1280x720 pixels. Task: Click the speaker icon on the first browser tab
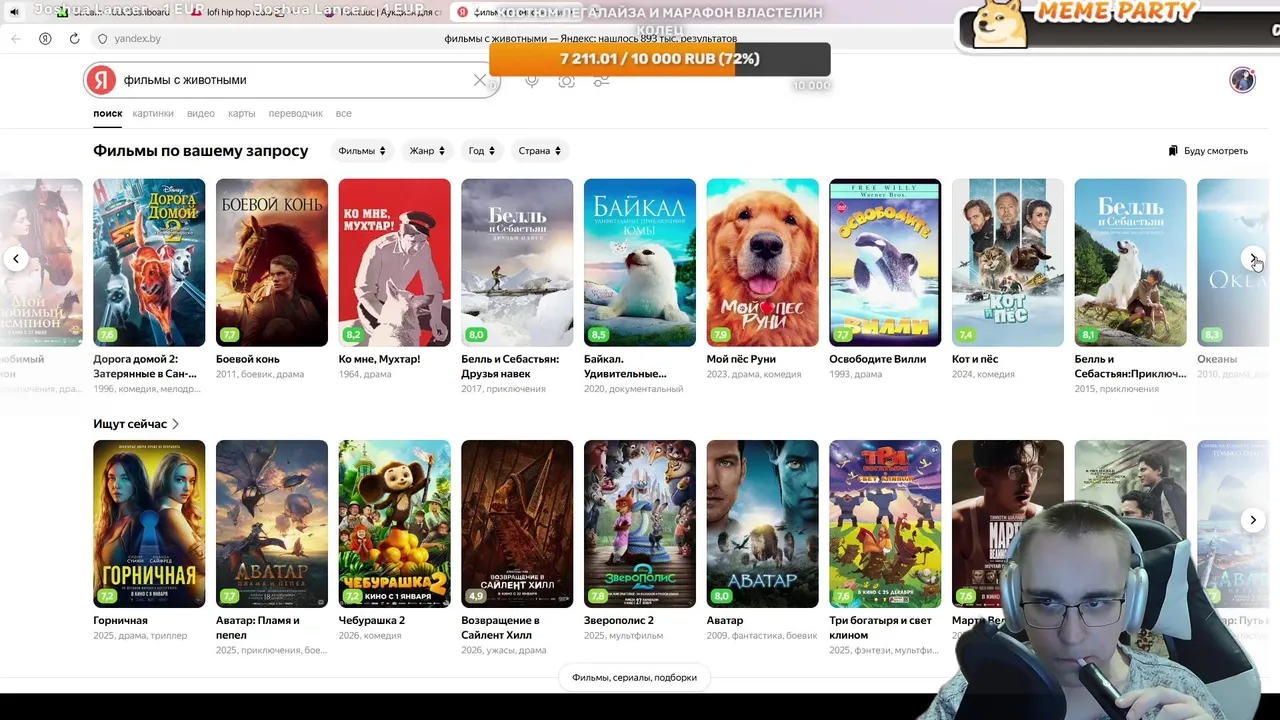coord(14,11)
